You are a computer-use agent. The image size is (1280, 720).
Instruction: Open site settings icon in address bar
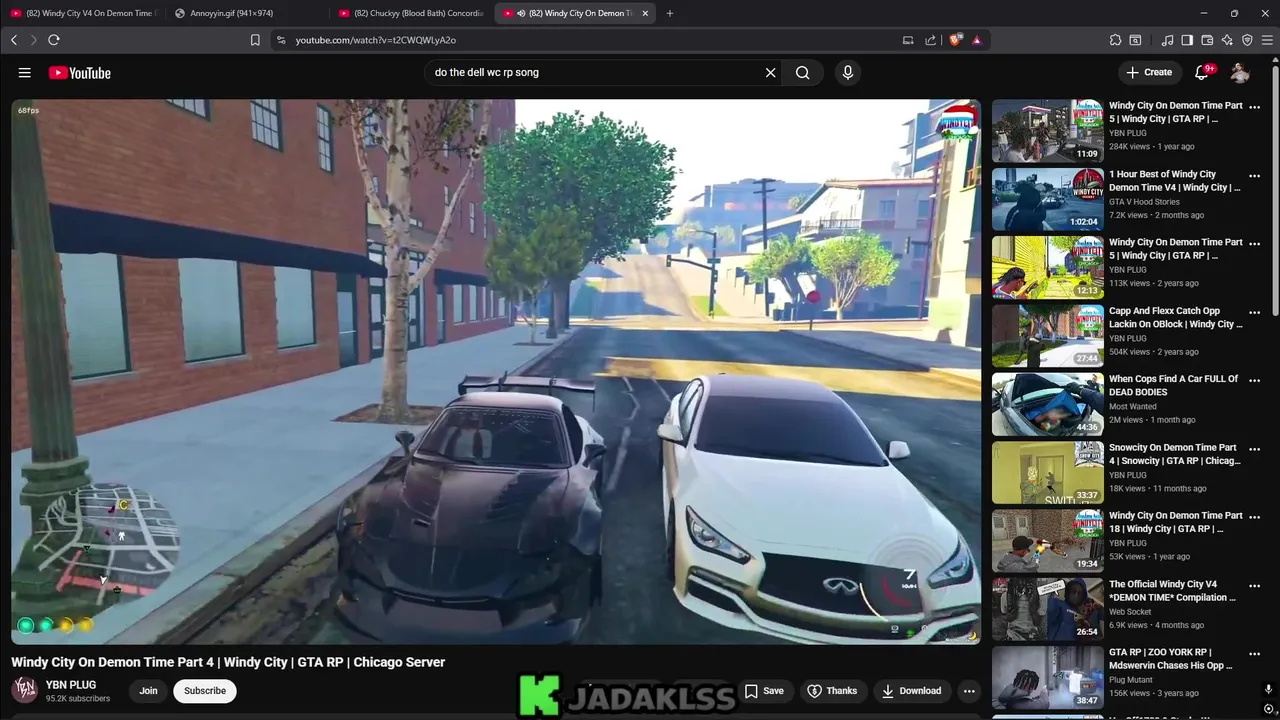(x=281, y=40)
